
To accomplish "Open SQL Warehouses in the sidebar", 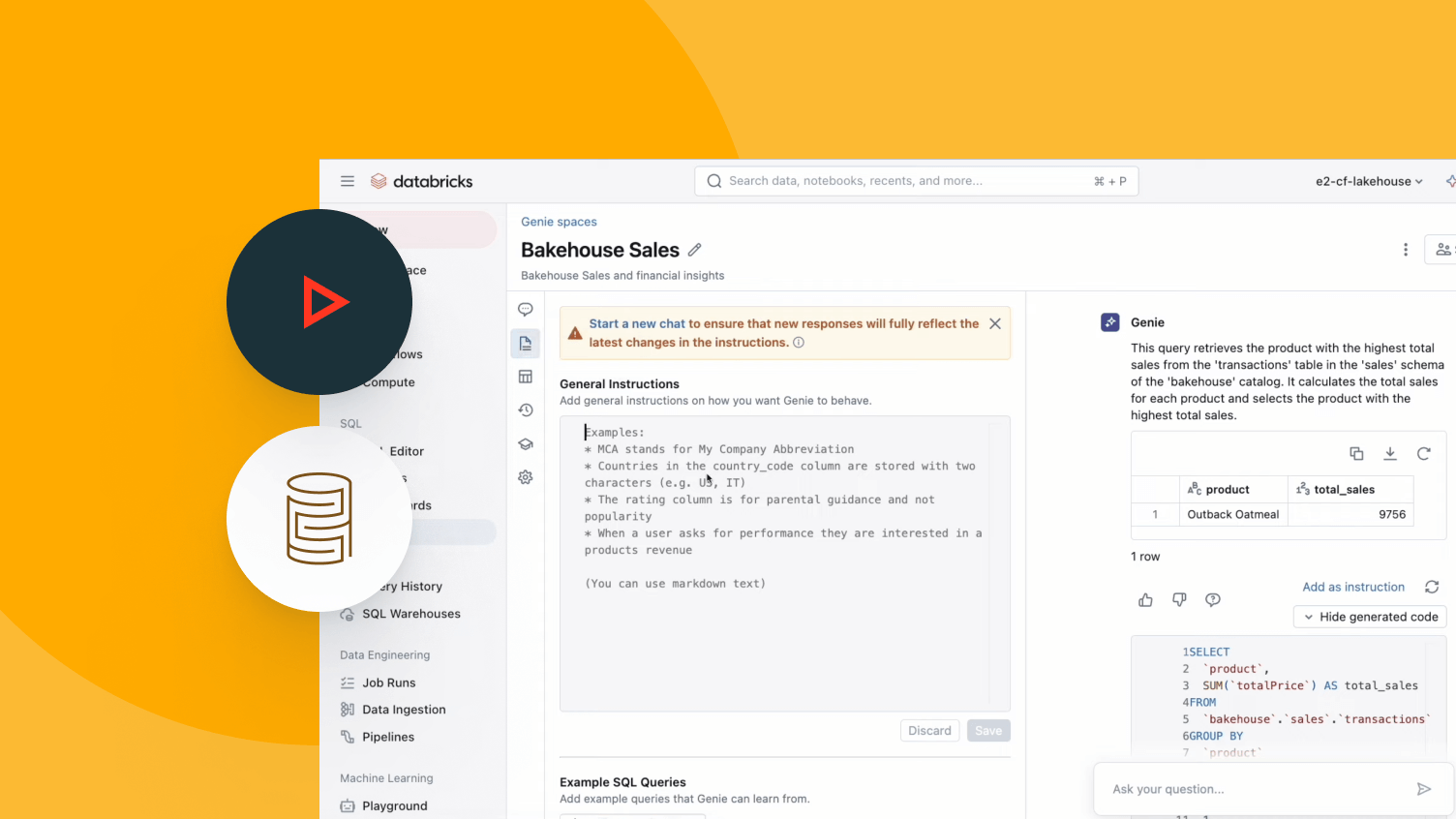I will pos(411,614).
